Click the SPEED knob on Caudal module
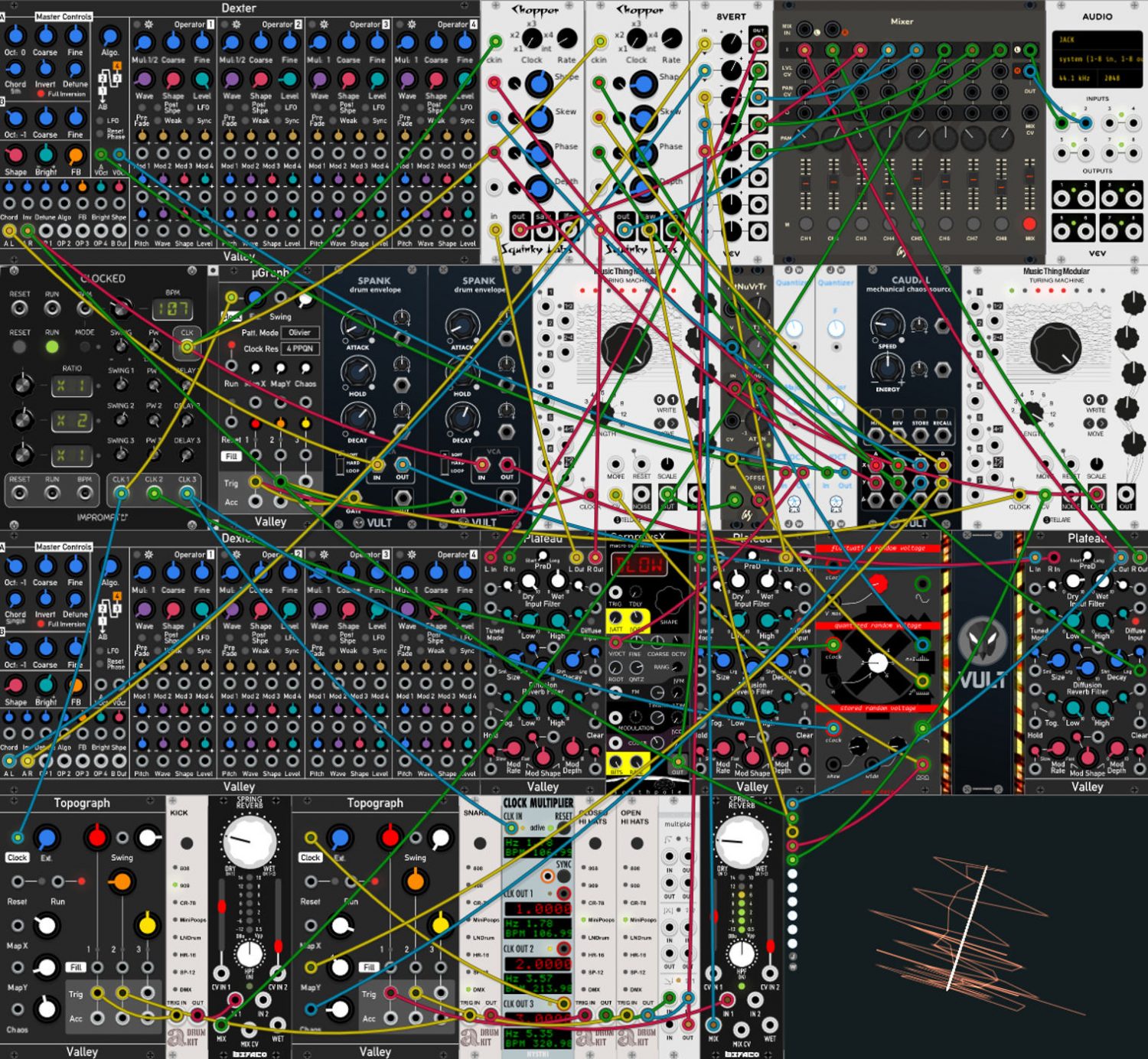Viewport: 1148px width, 1059px height. (887, 325)
